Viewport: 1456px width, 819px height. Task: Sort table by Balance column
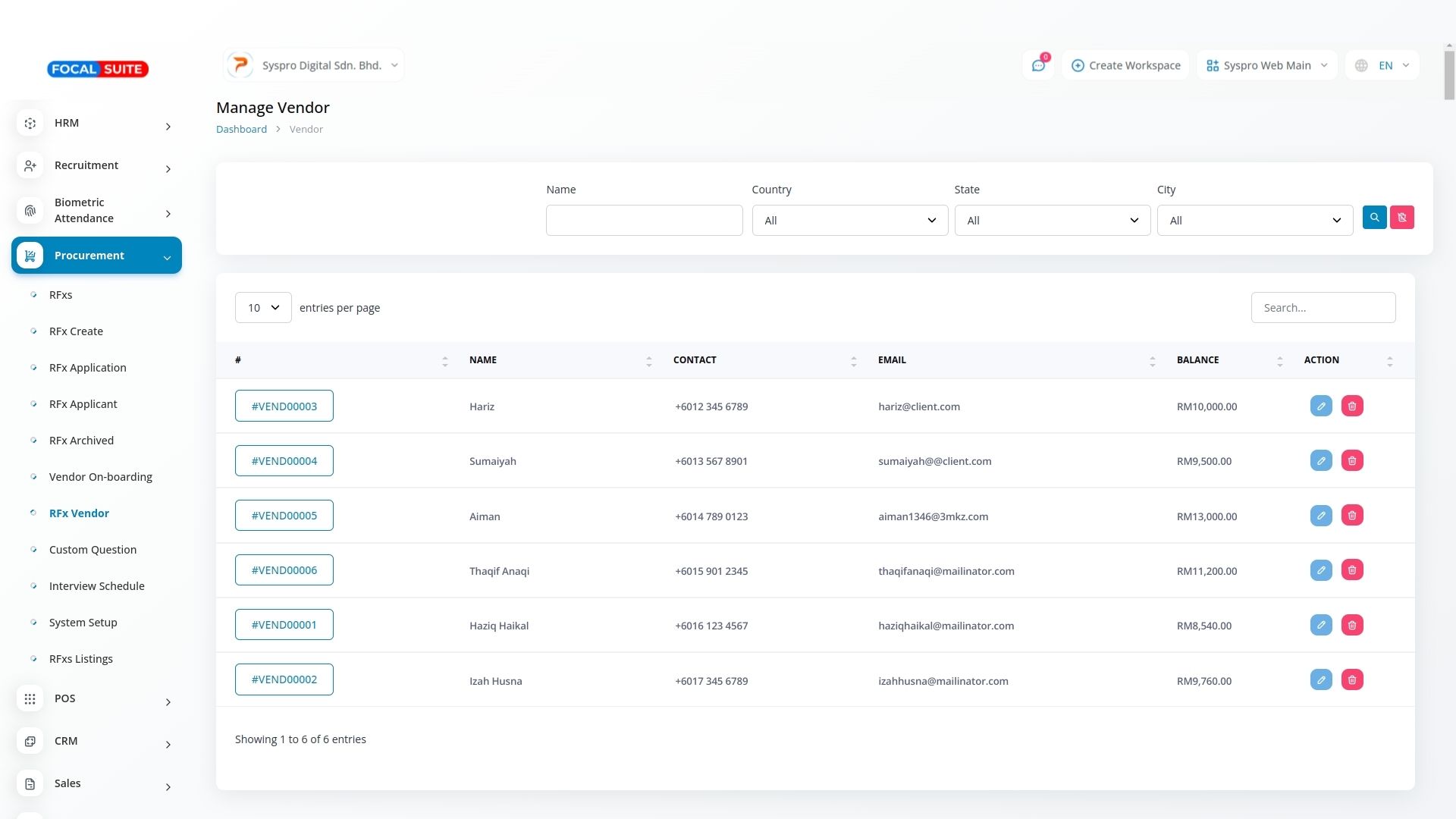point(1279,361)
